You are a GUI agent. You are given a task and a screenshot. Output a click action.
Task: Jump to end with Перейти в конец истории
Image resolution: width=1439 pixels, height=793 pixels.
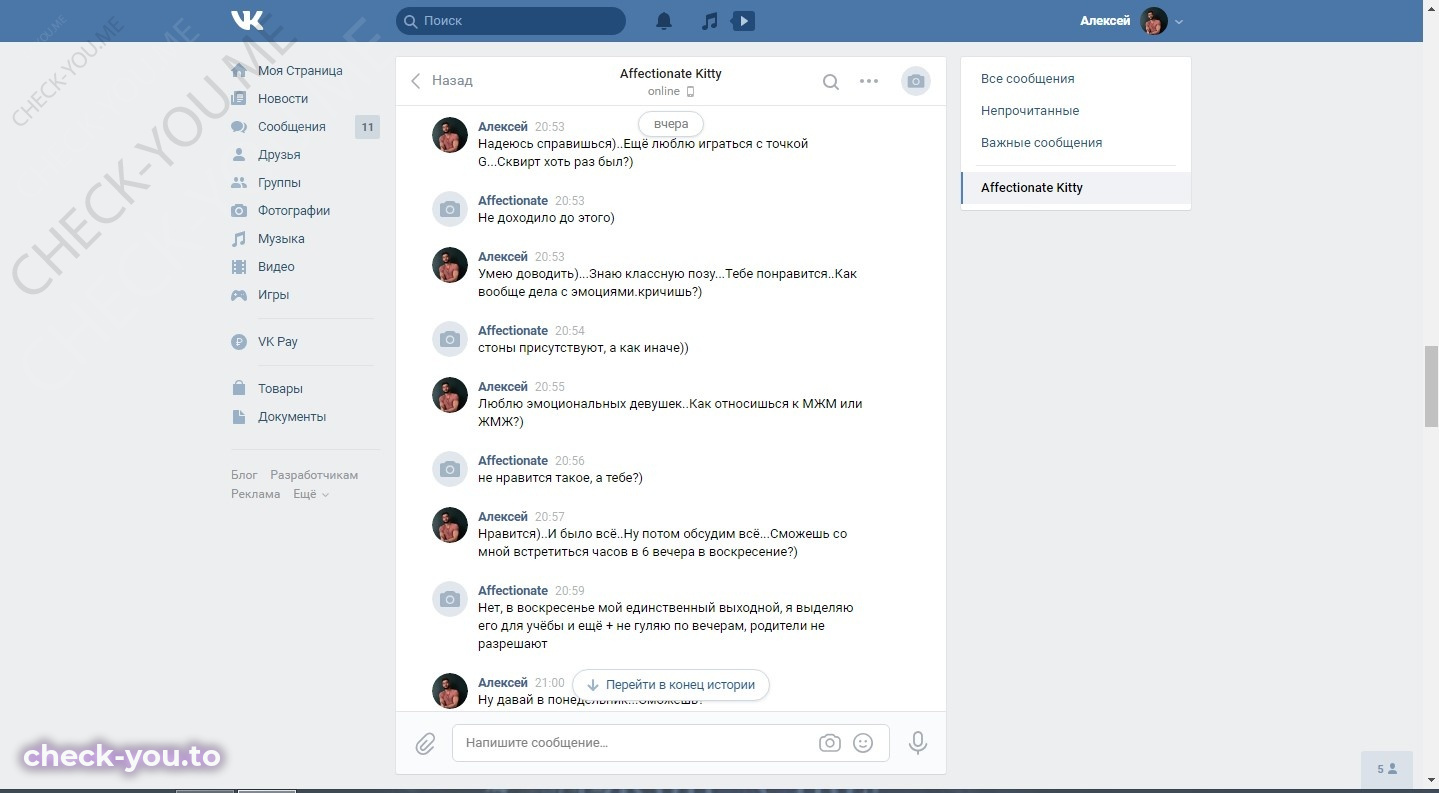tap(671, 685)
